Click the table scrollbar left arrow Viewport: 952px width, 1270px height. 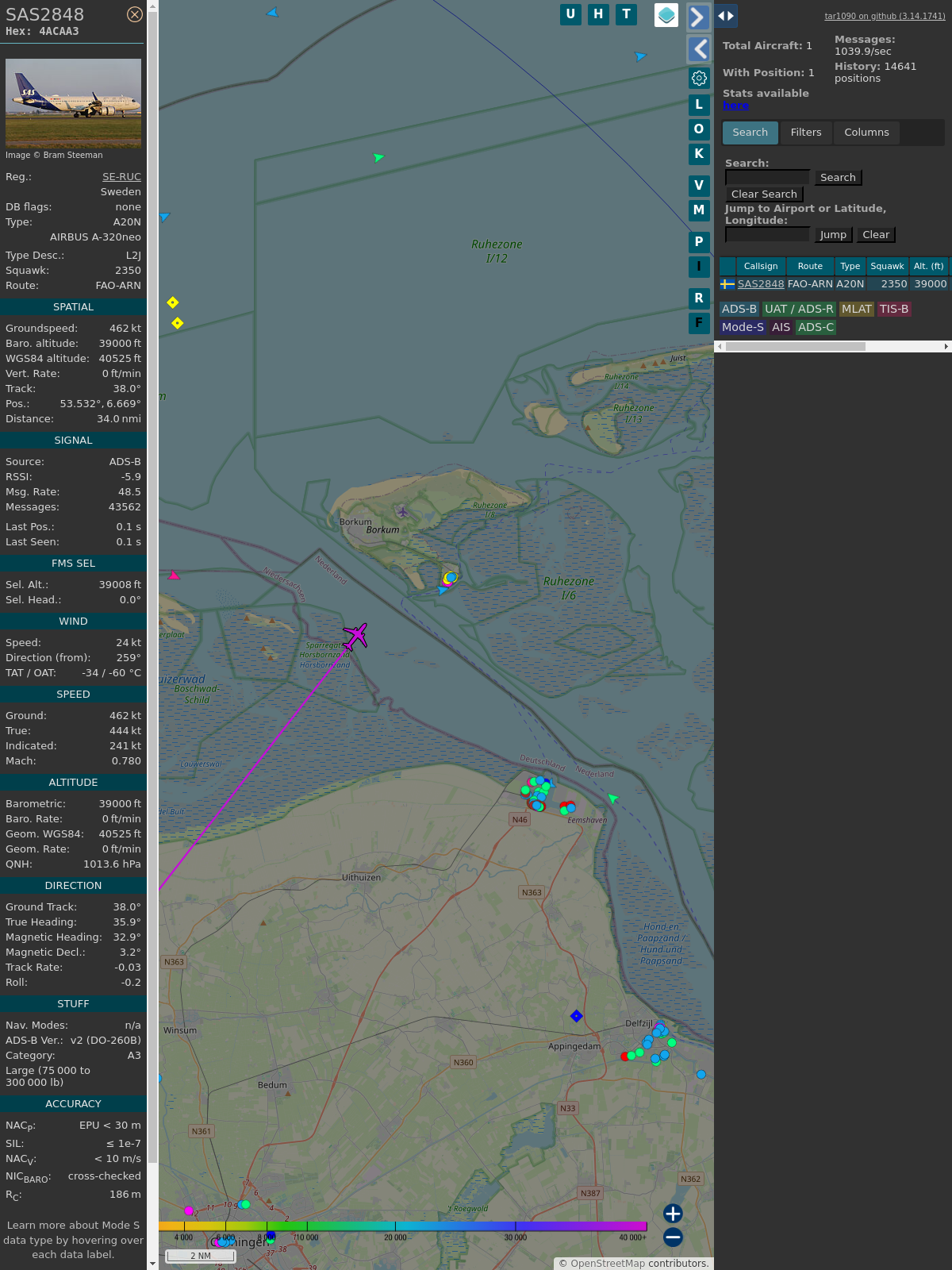coord(720,346)
